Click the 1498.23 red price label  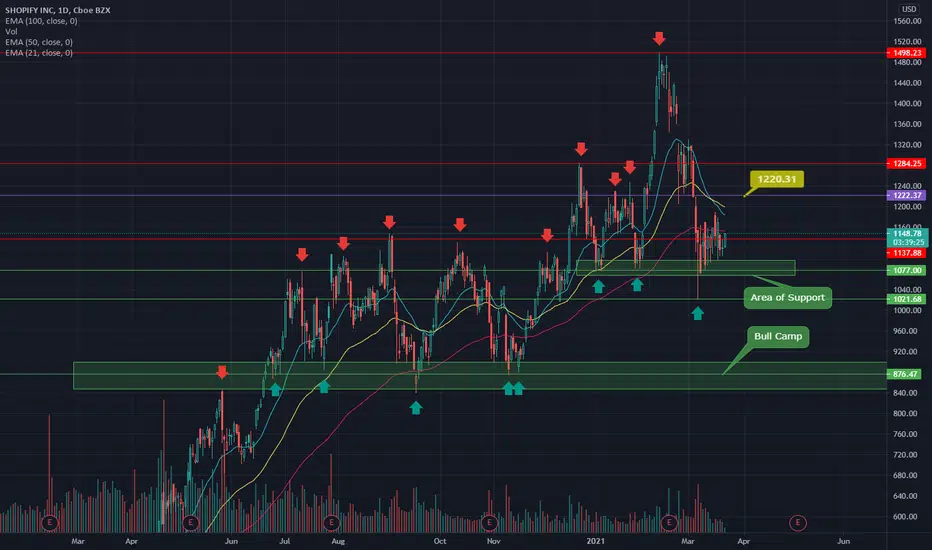(x=906, y=53)
